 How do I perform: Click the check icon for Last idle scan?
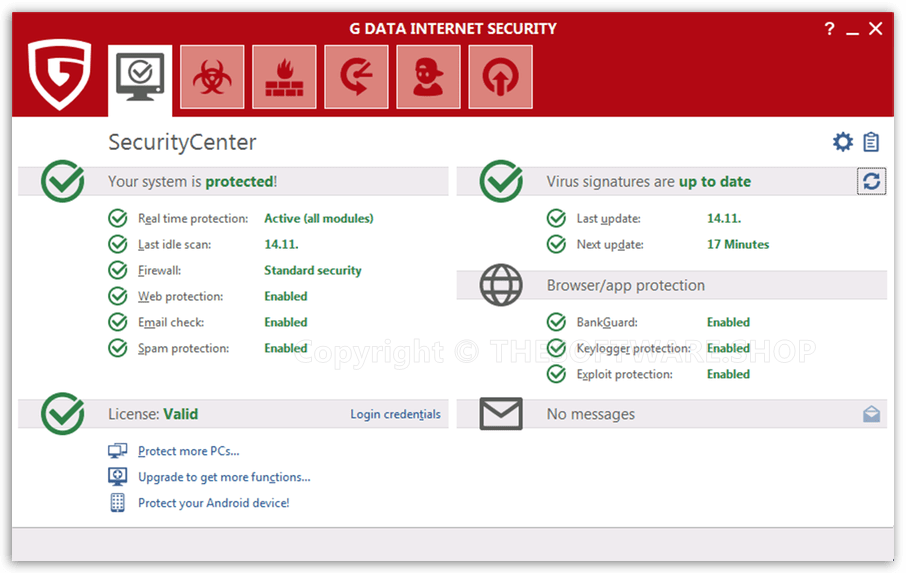(118, 244)
